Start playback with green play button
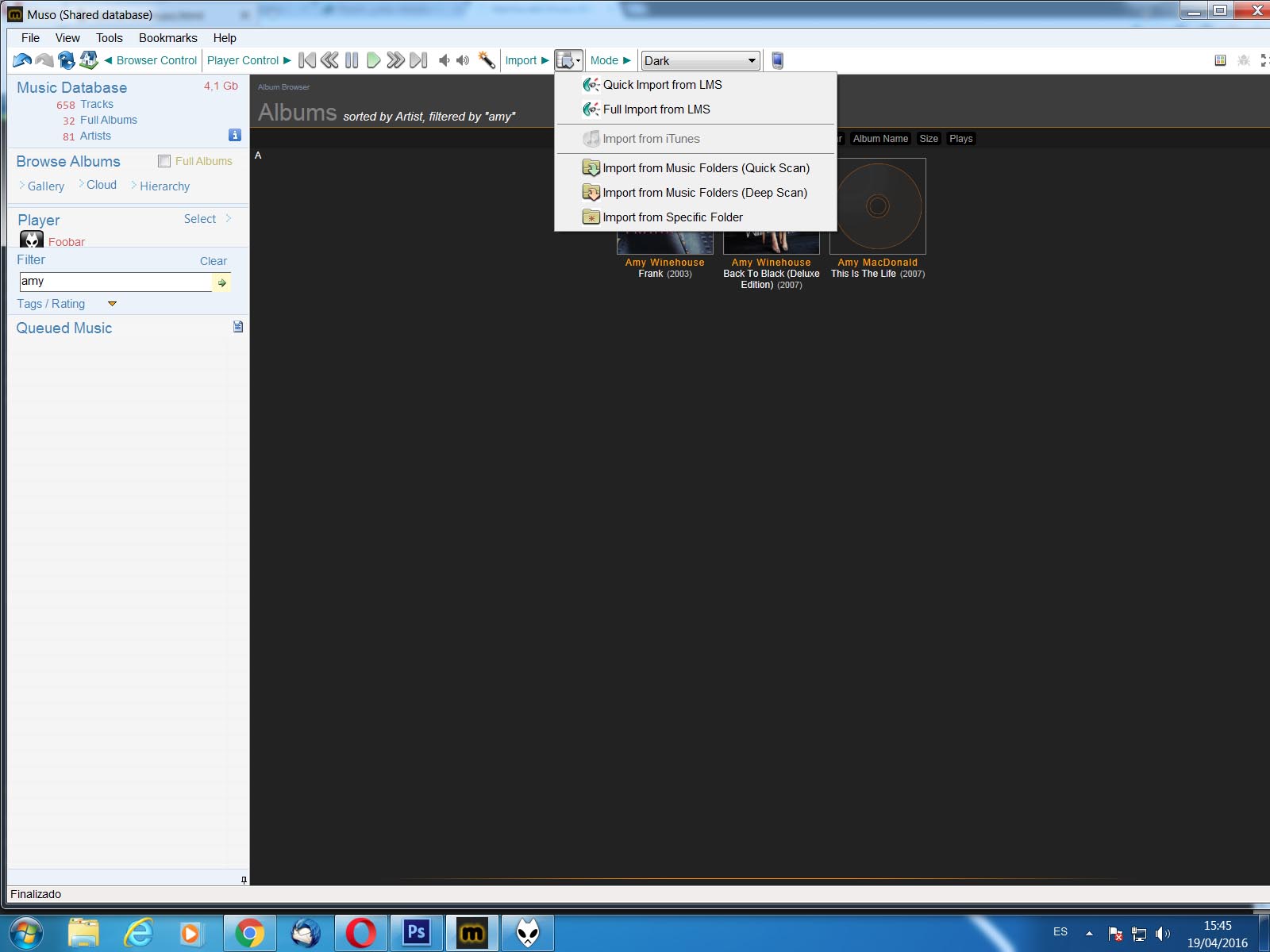This screenshot has width=1270, height=952. 374,60
